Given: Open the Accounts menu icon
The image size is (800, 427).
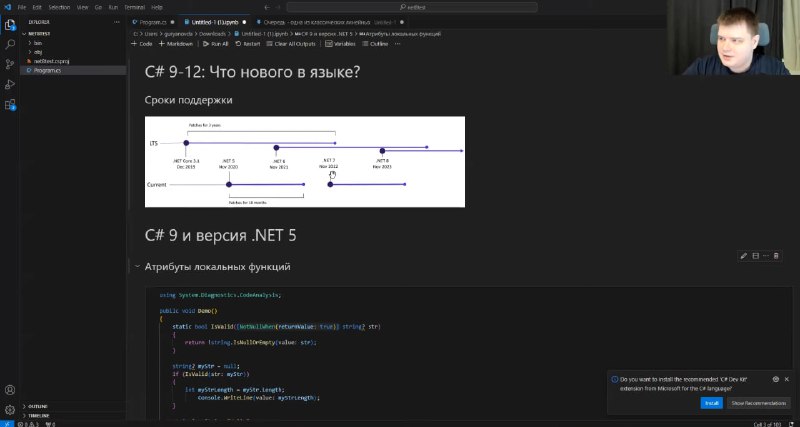Looking at the screenshot, I should pyautogui.click(x=10, y=391).
